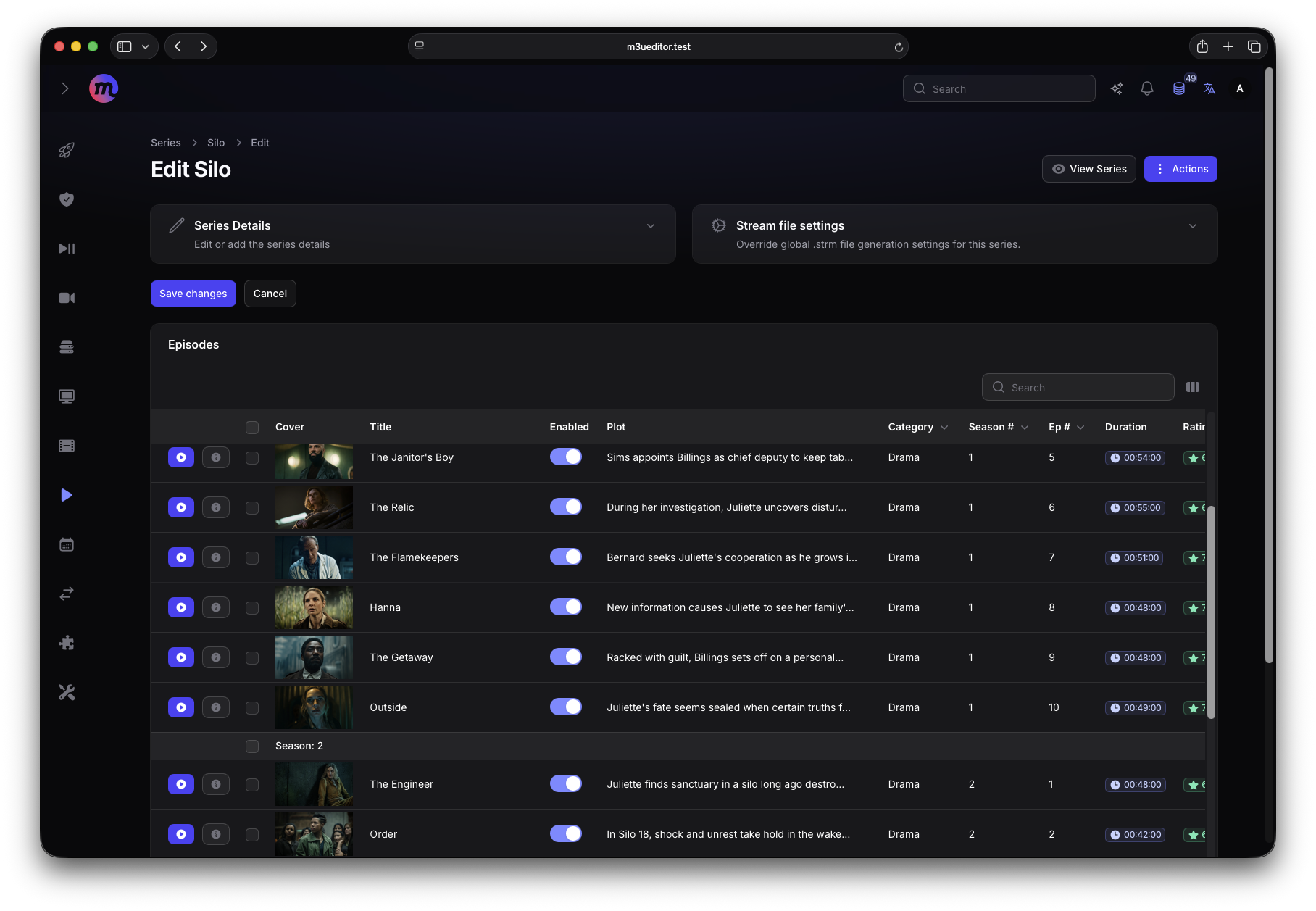Toggle enabled switch for Outside
The height and width of the screenshot is (911, 1316).
pyautogui.click(x=566, y=707)
